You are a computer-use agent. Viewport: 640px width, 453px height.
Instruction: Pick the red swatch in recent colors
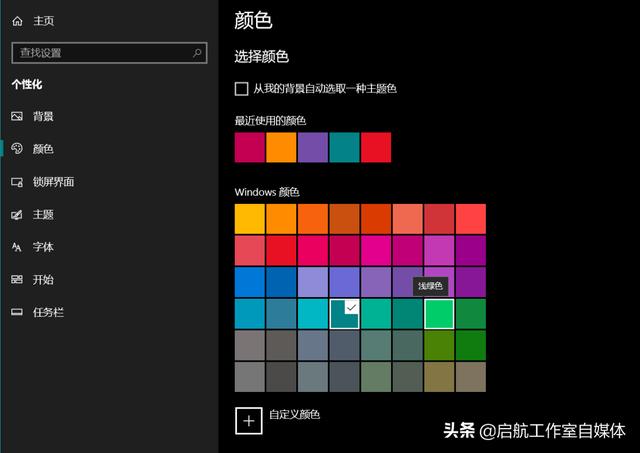pos(376,147)
